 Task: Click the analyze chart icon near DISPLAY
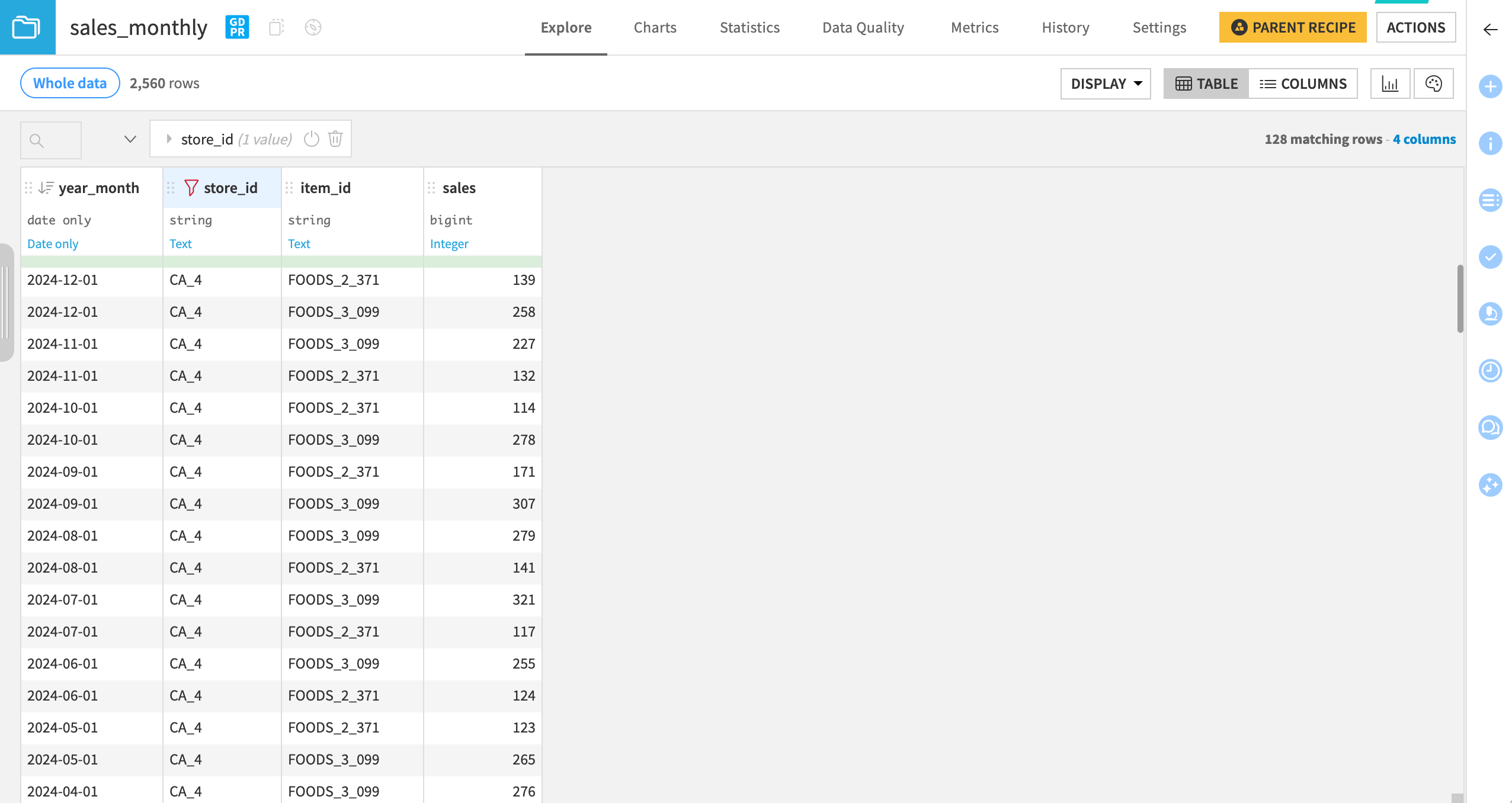tap(1390, 83)
